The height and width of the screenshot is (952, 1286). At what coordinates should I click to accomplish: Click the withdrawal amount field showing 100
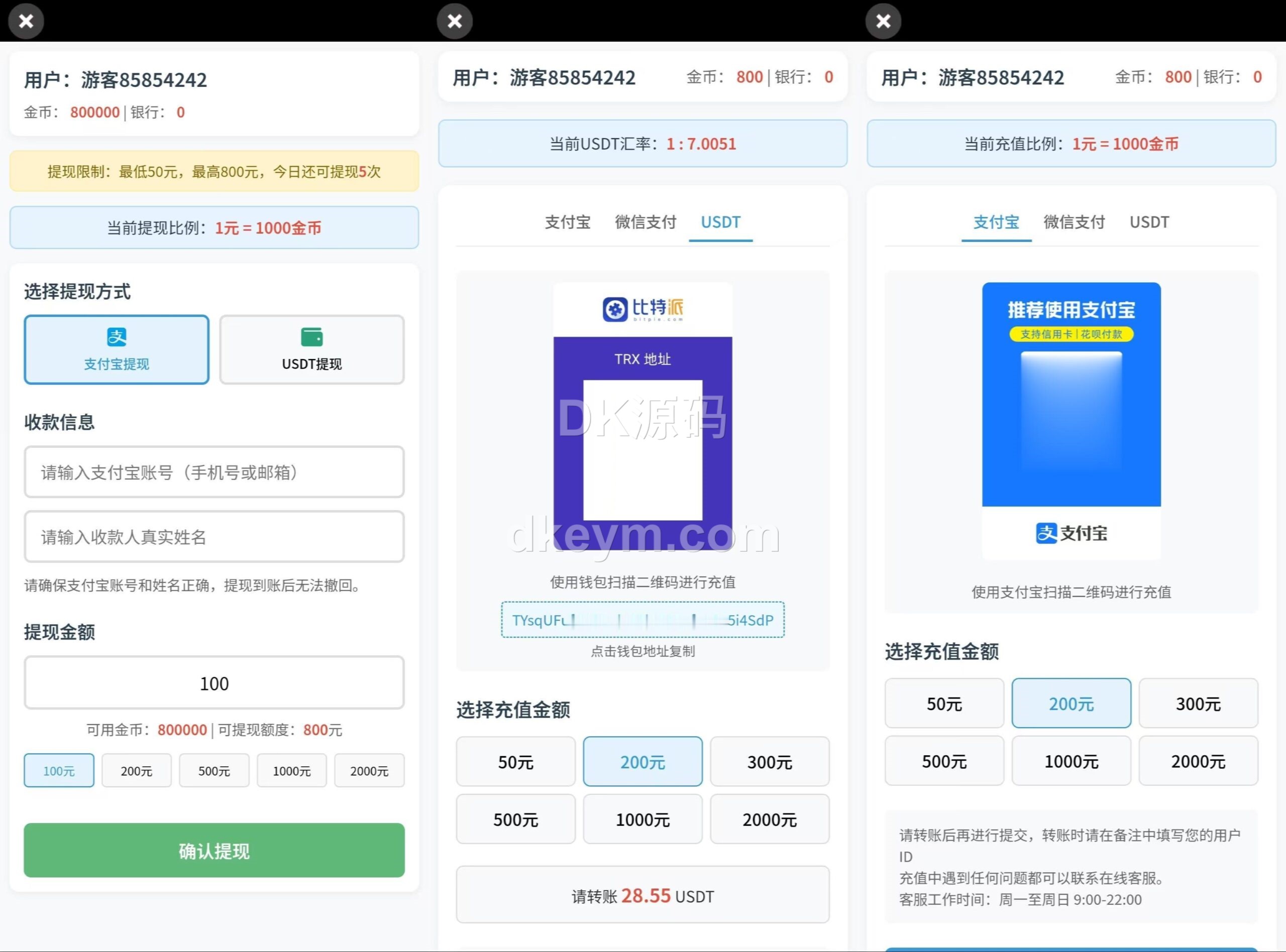tap(214, 683)
